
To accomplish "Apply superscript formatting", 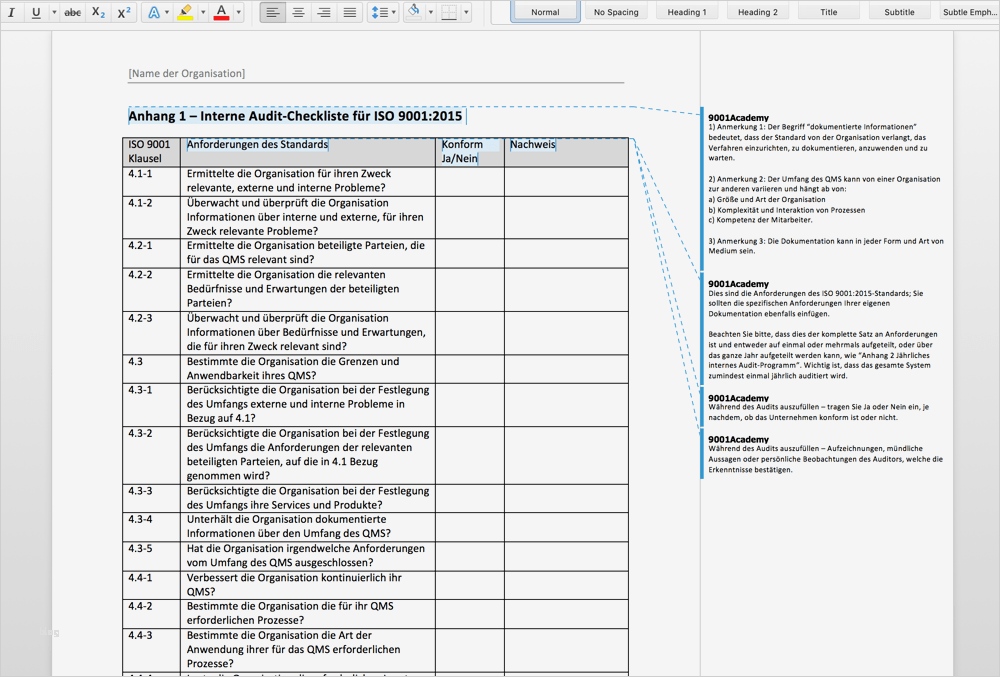I will 124,13.
